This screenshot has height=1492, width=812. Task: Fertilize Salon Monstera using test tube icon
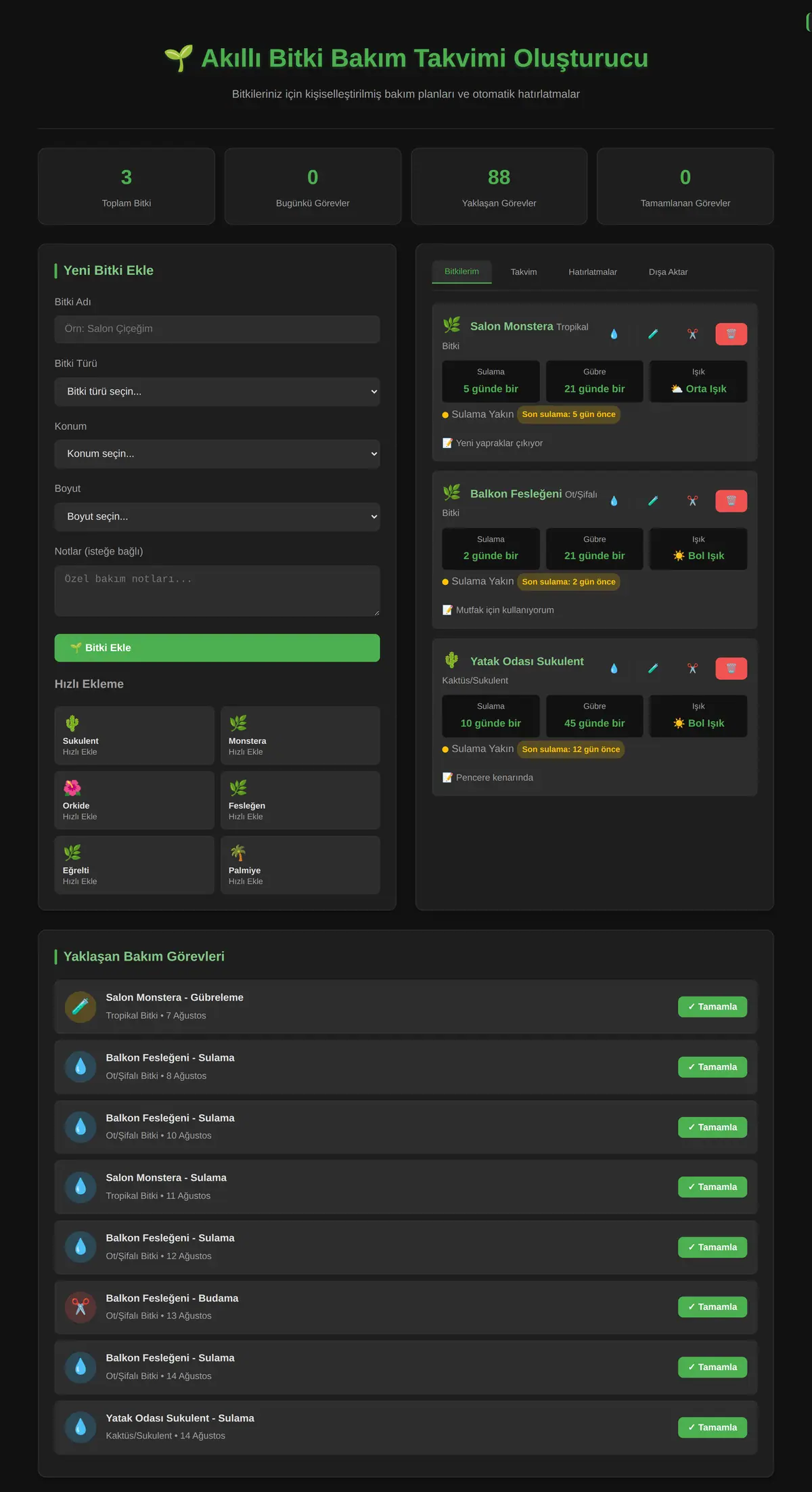[653, 334]
